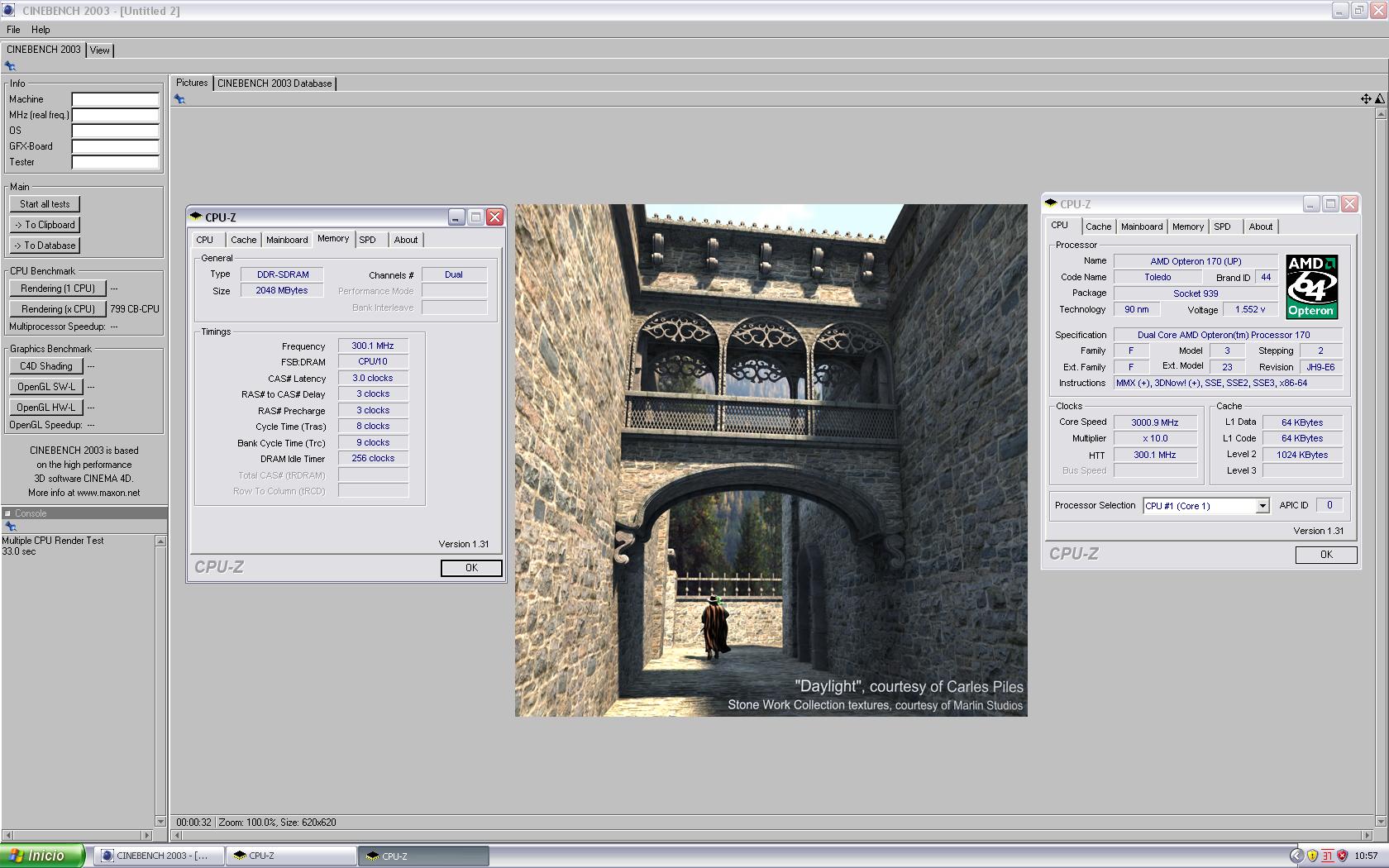Viewport: 1389px width, 868px height.
Task: Click the Inicio start button
Action: 42,856
